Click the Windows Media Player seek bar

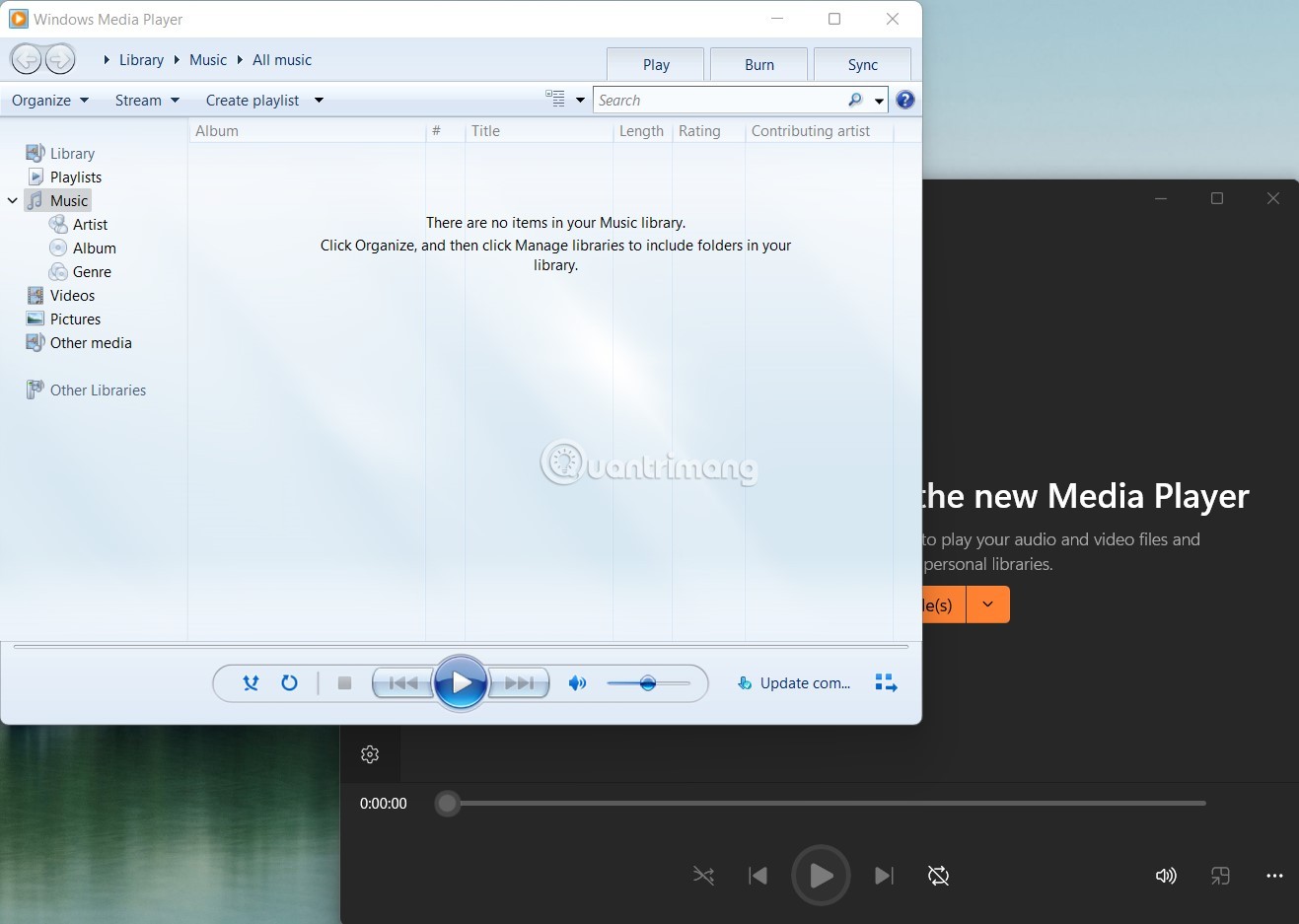pos(461,647)
